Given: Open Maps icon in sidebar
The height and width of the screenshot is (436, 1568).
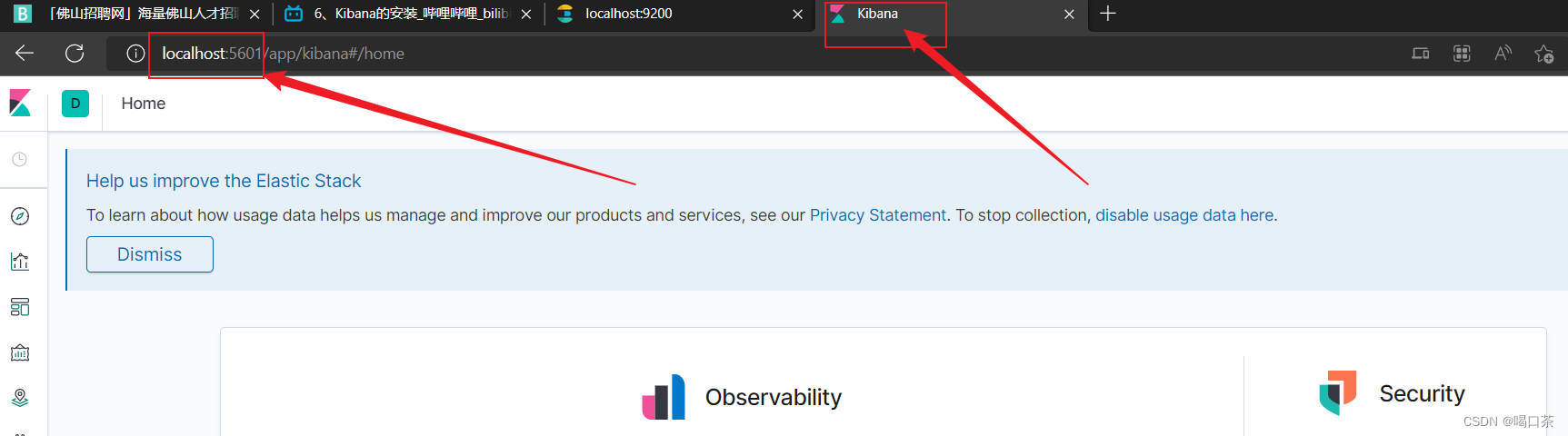Looking at the screenshot, I should point(20,398).
